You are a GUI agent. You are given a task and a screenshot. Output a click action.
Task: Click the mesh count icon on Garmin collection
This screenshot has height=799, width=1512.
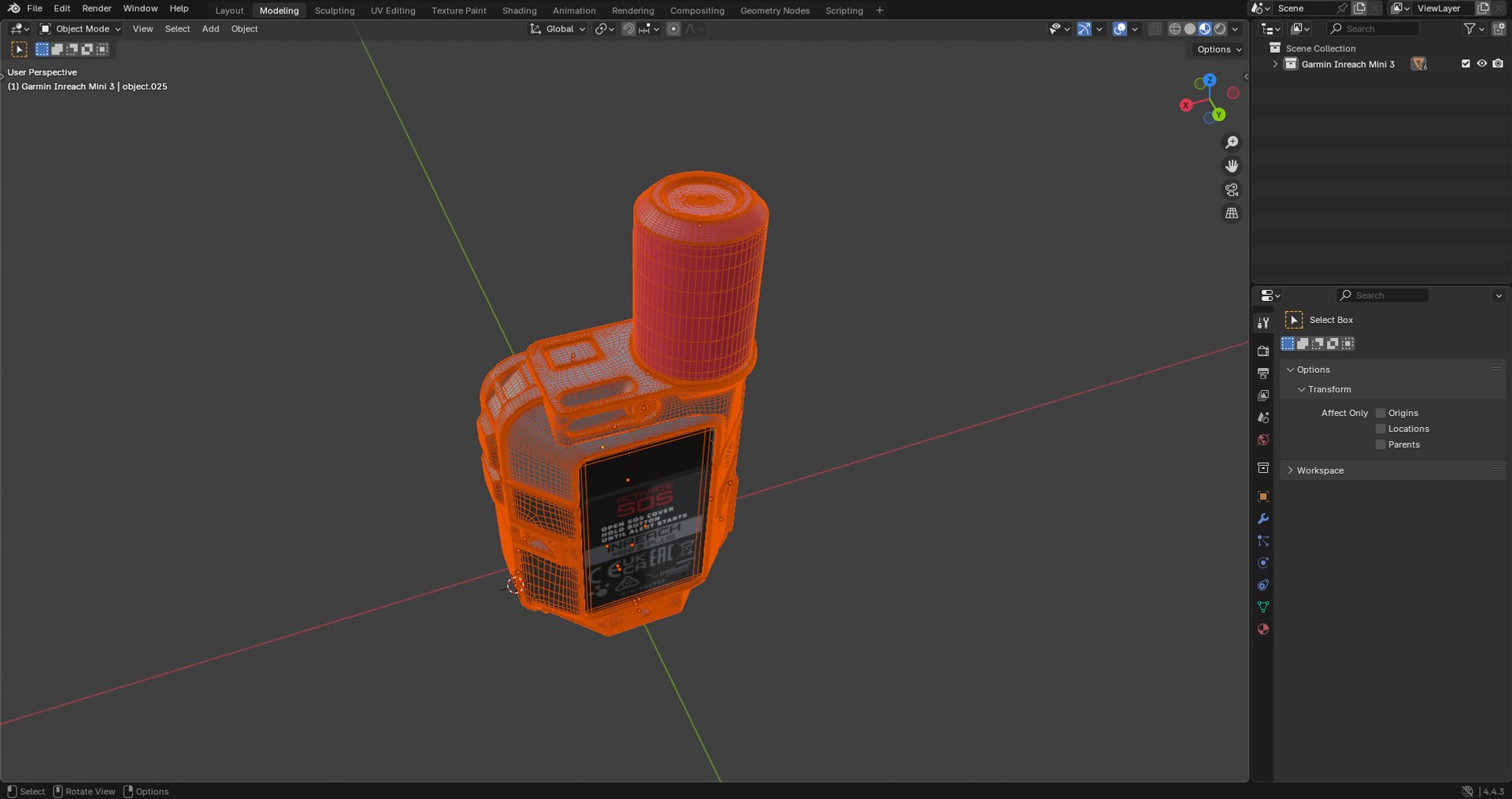(1419, 64)
